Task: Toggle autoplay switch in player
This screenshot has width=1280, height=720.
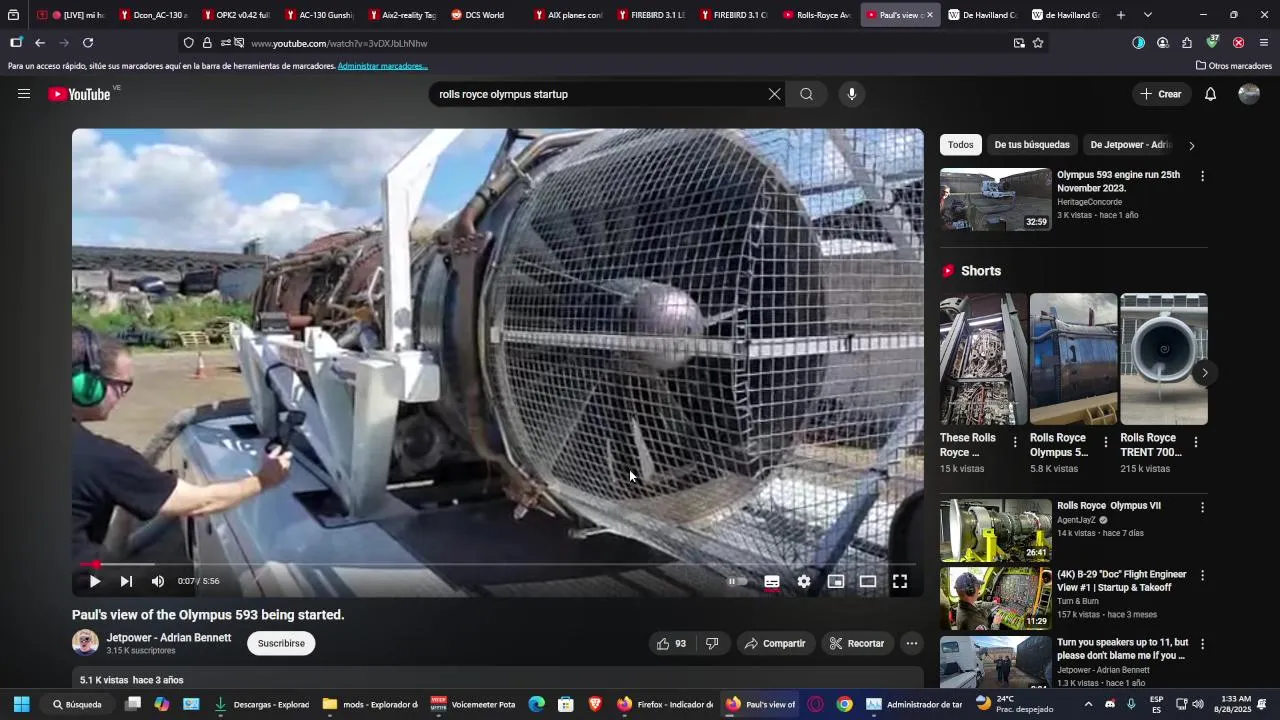Action: pyautogui.click(x=738, y=581)
